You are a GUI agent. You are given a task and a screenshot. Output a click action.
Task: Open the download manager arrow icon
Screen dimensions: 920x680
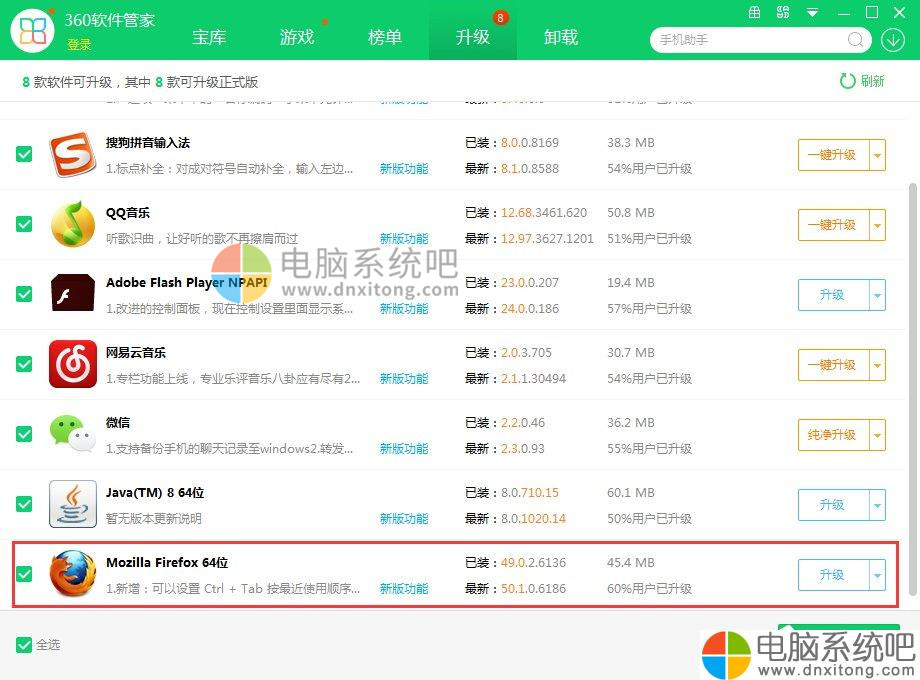click(x=892, y=40)
